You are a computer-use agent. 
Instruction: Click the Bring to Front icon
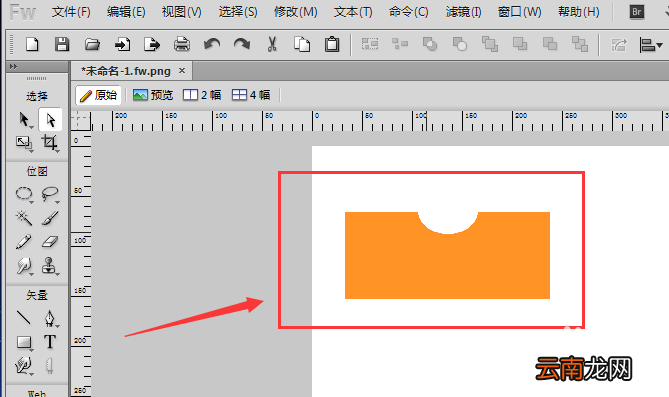click(x=490, y=44)
